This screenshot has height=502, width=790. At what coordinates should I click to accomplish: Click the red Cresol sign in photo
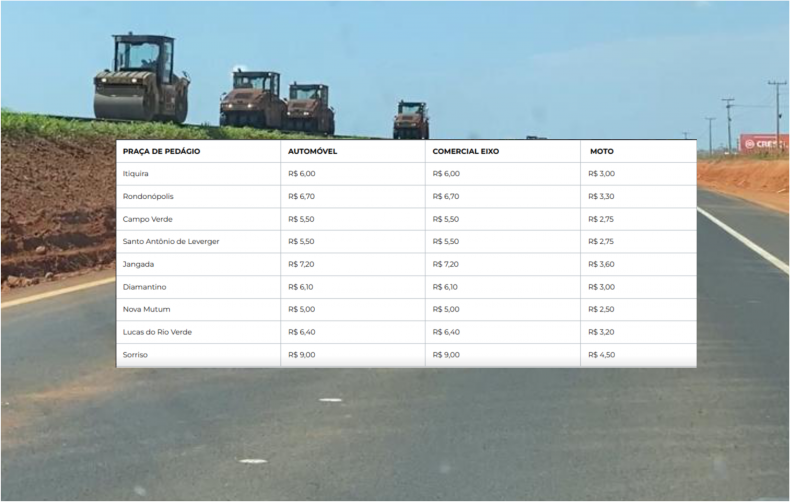pos(763,143)
